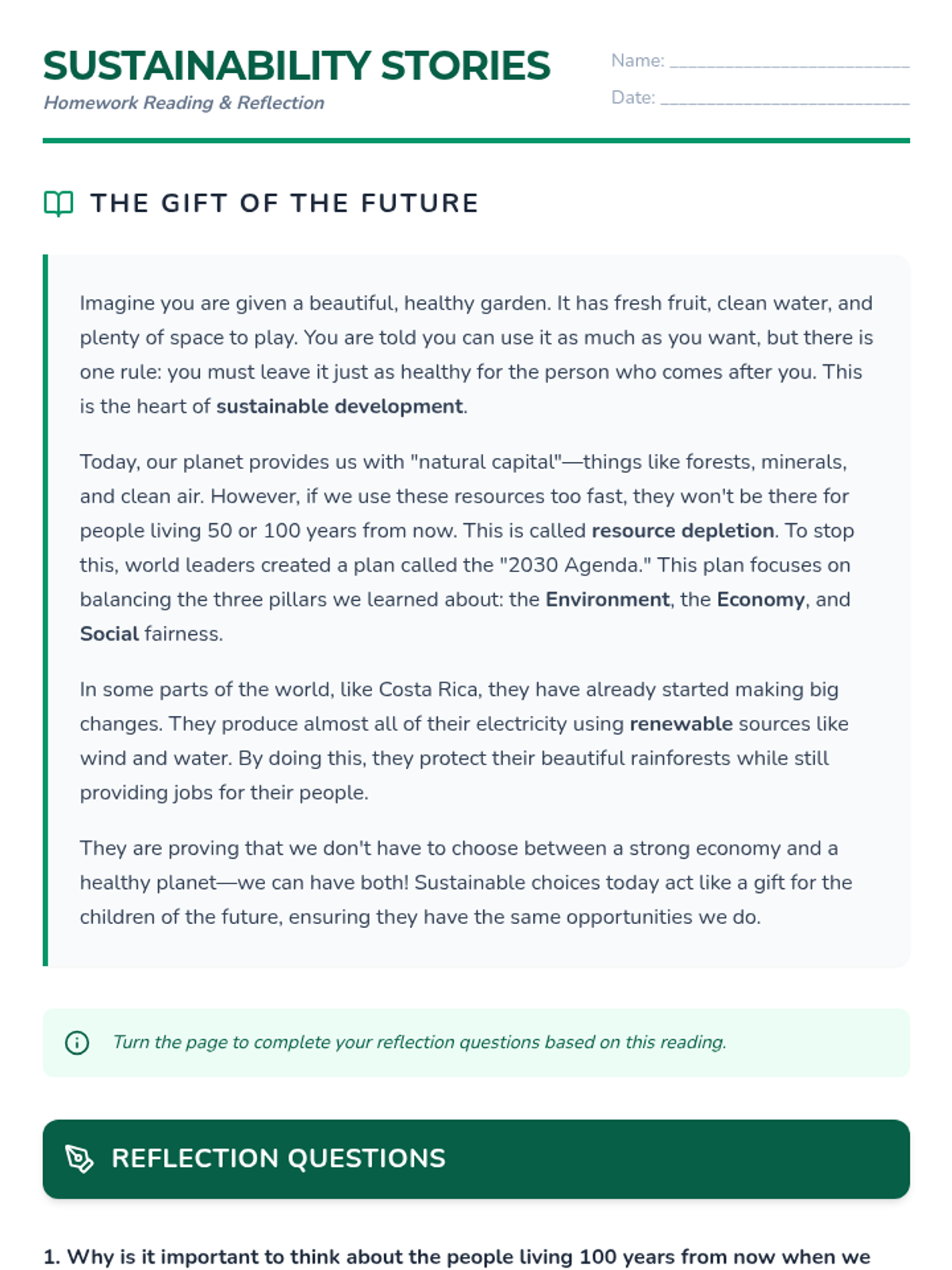This screenshot has width=952, height=1270.
Task: Click the Homework Reading & Reflection subtitle
Action: (184, 103)
